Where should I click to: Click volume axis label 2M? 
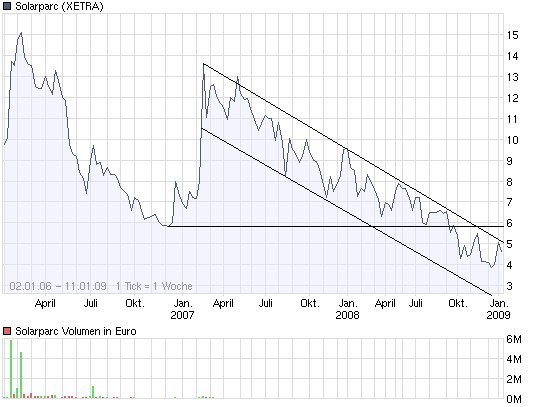514,379
